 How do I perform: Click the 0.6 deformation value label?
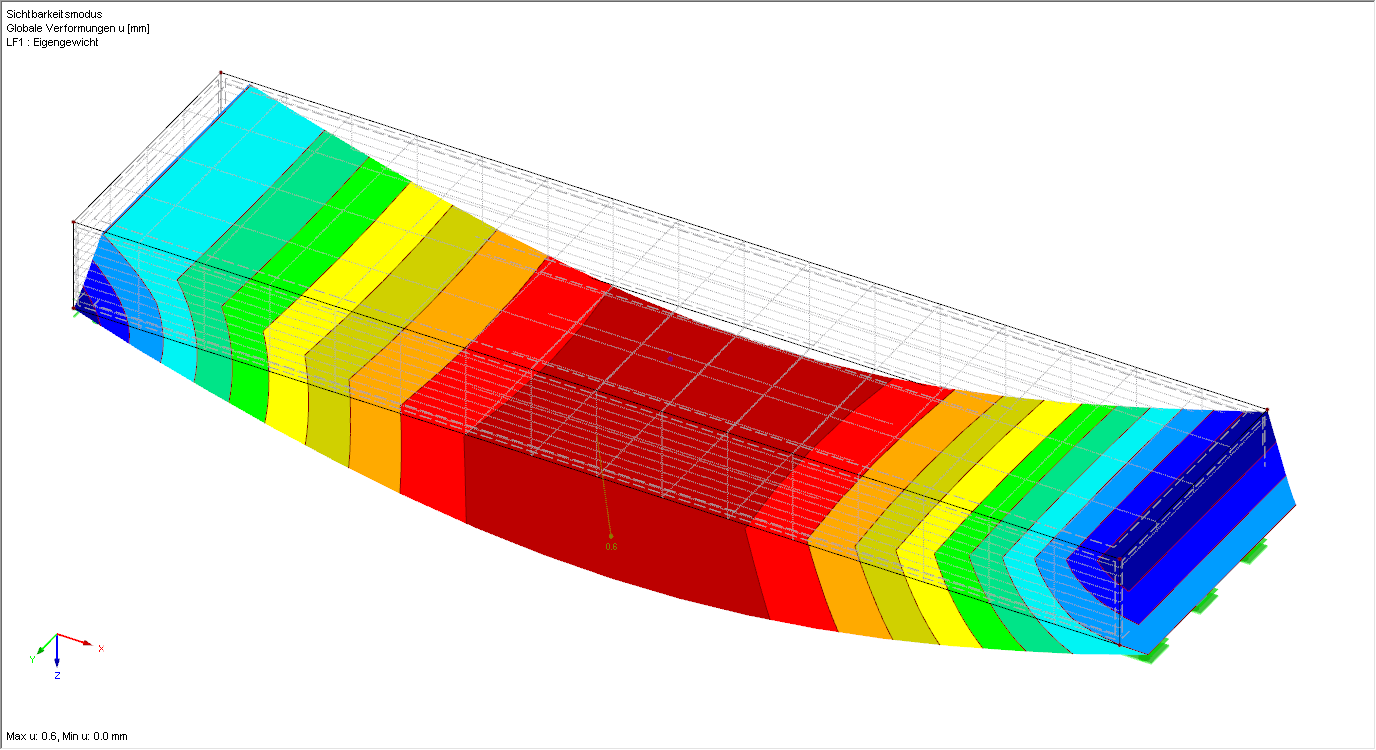pos(612,547)
